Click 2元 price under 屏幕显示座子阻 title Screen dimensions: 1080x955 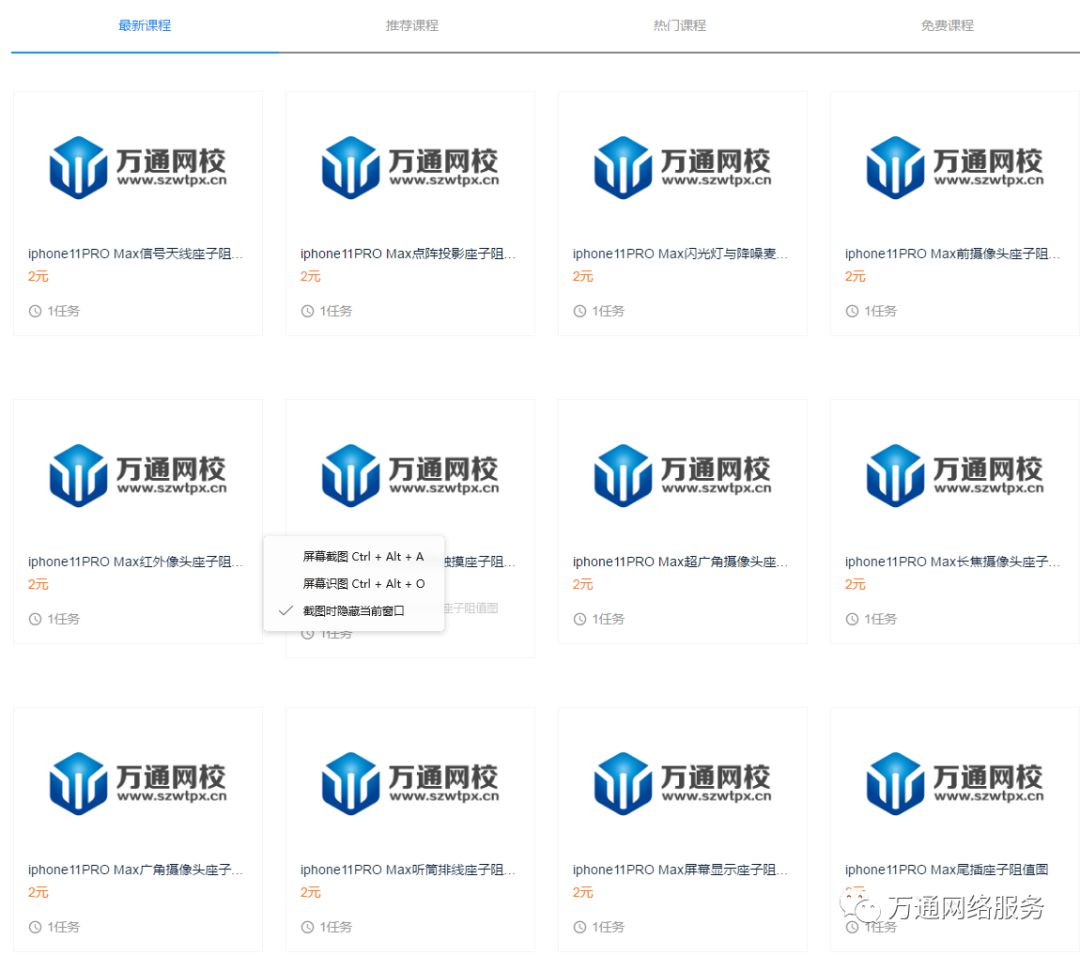point(583,892)
